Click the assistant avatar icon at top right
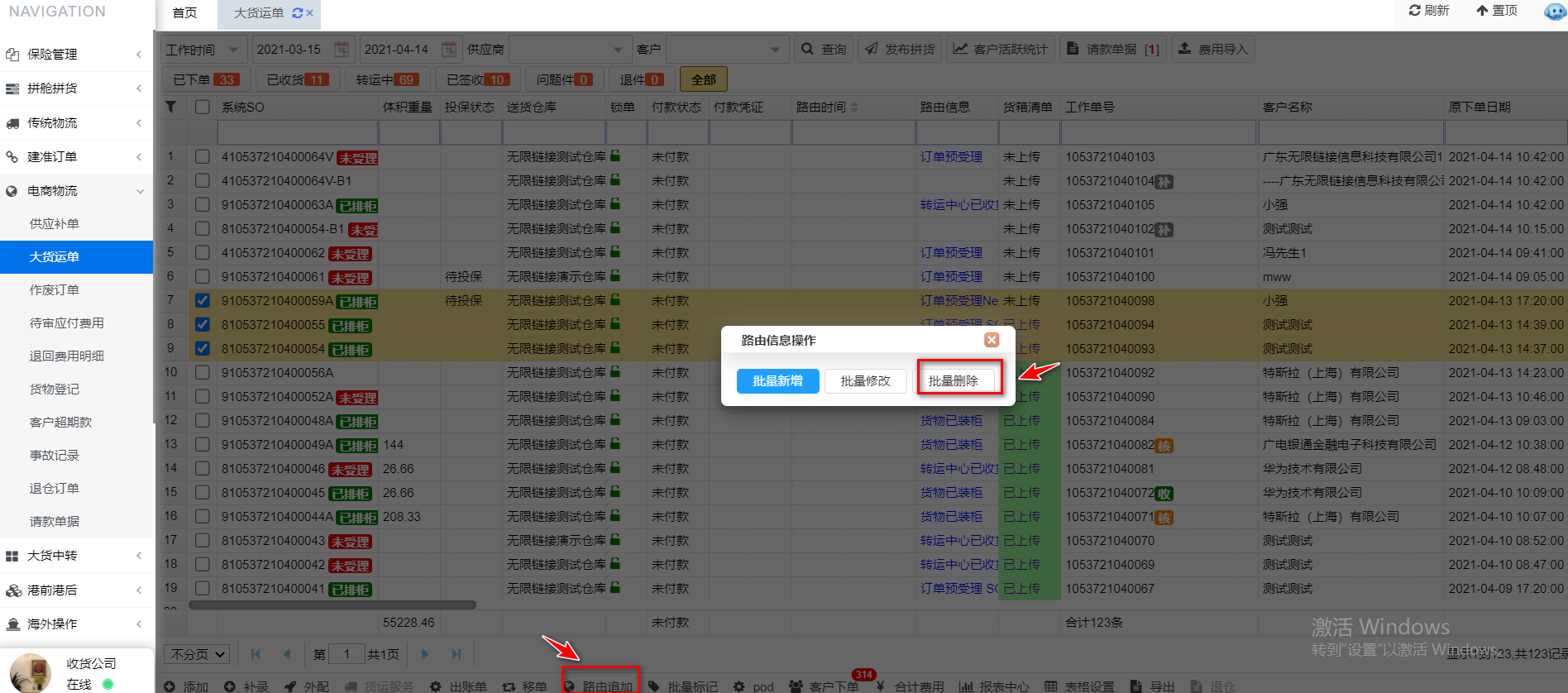 click(1554, 12)
